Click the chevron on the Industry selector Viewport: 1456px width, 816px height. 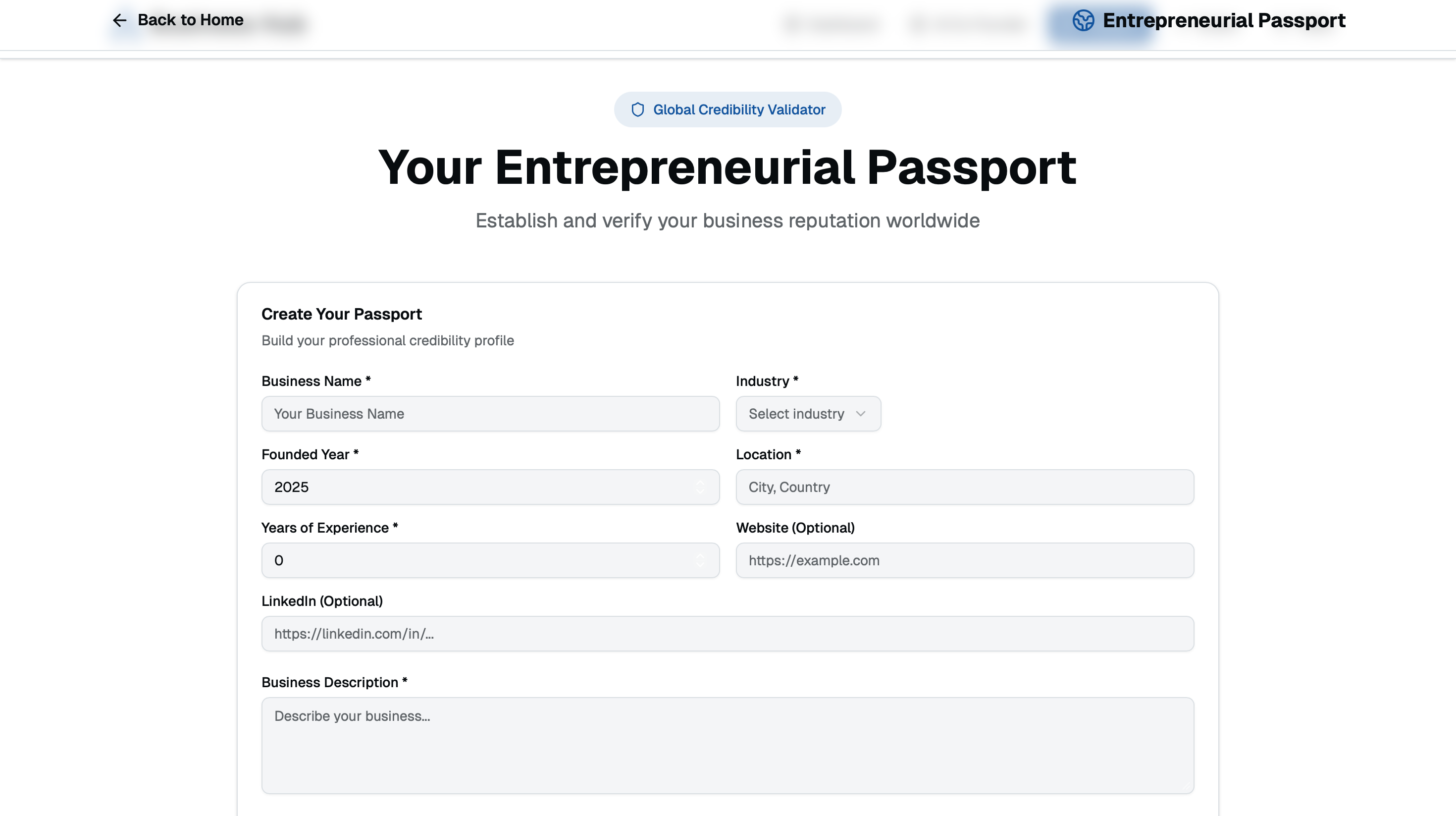point(861,413)
